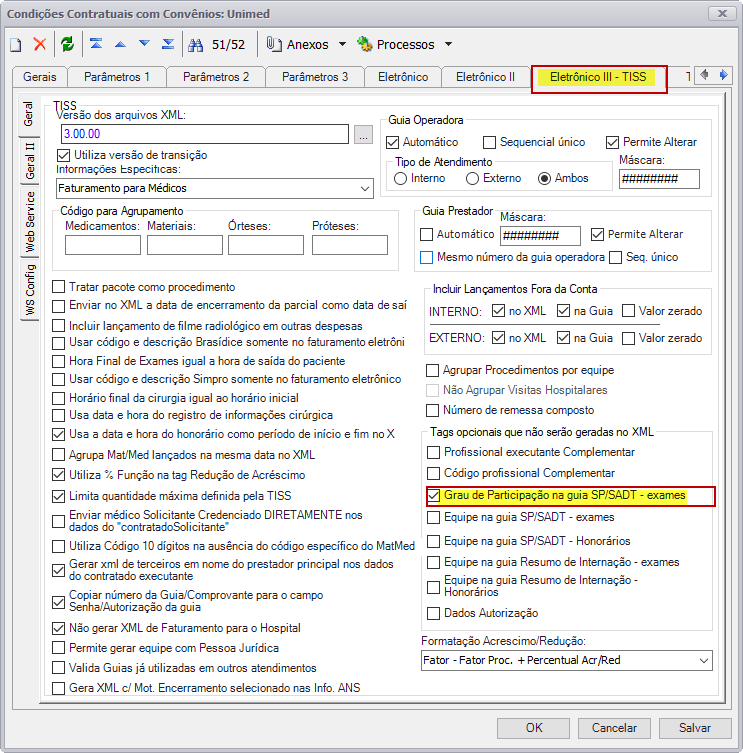Switch to the Parâmetros 2 tab

(x=216, y=77)
